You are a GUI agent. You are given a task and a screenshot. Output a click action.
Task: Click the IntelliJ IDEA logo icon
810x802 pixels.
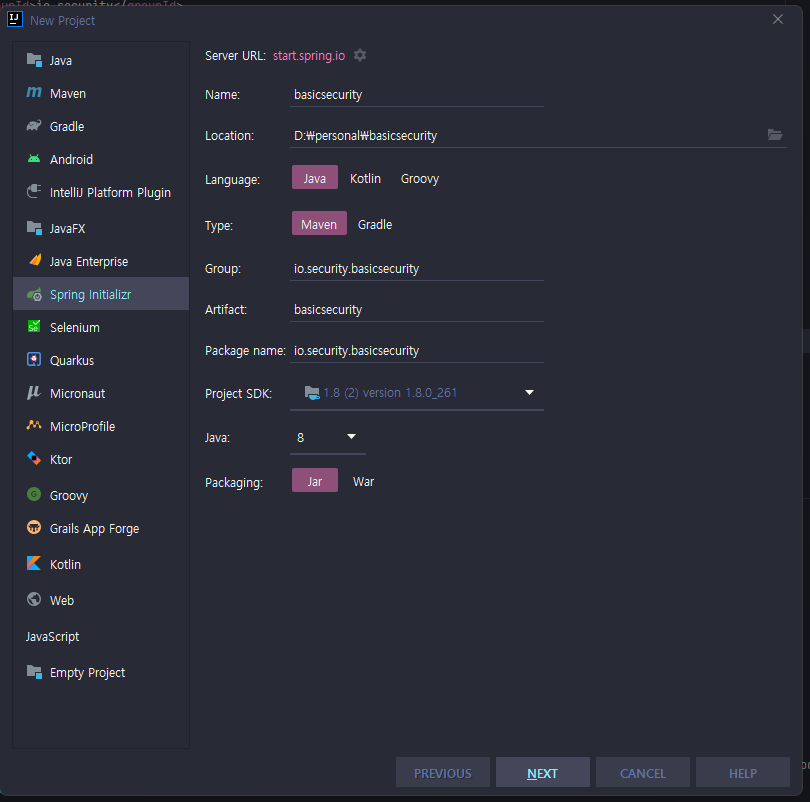click(14, 20)
